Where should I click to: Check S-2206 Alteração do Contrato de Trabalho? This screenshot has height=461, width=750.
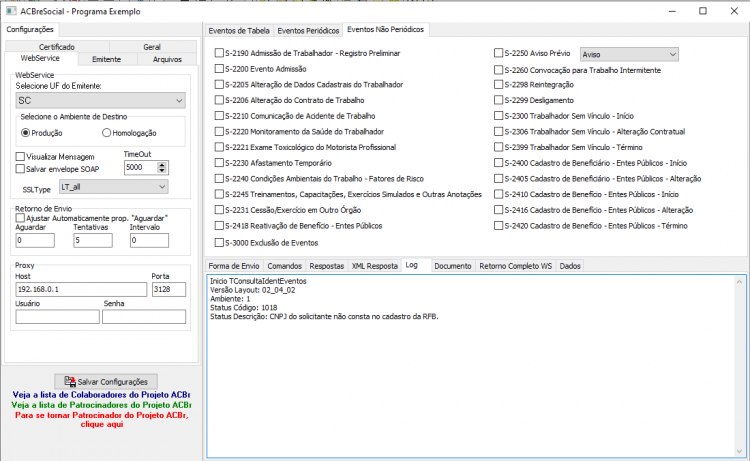pyautogui.click(x=219, y=100)
